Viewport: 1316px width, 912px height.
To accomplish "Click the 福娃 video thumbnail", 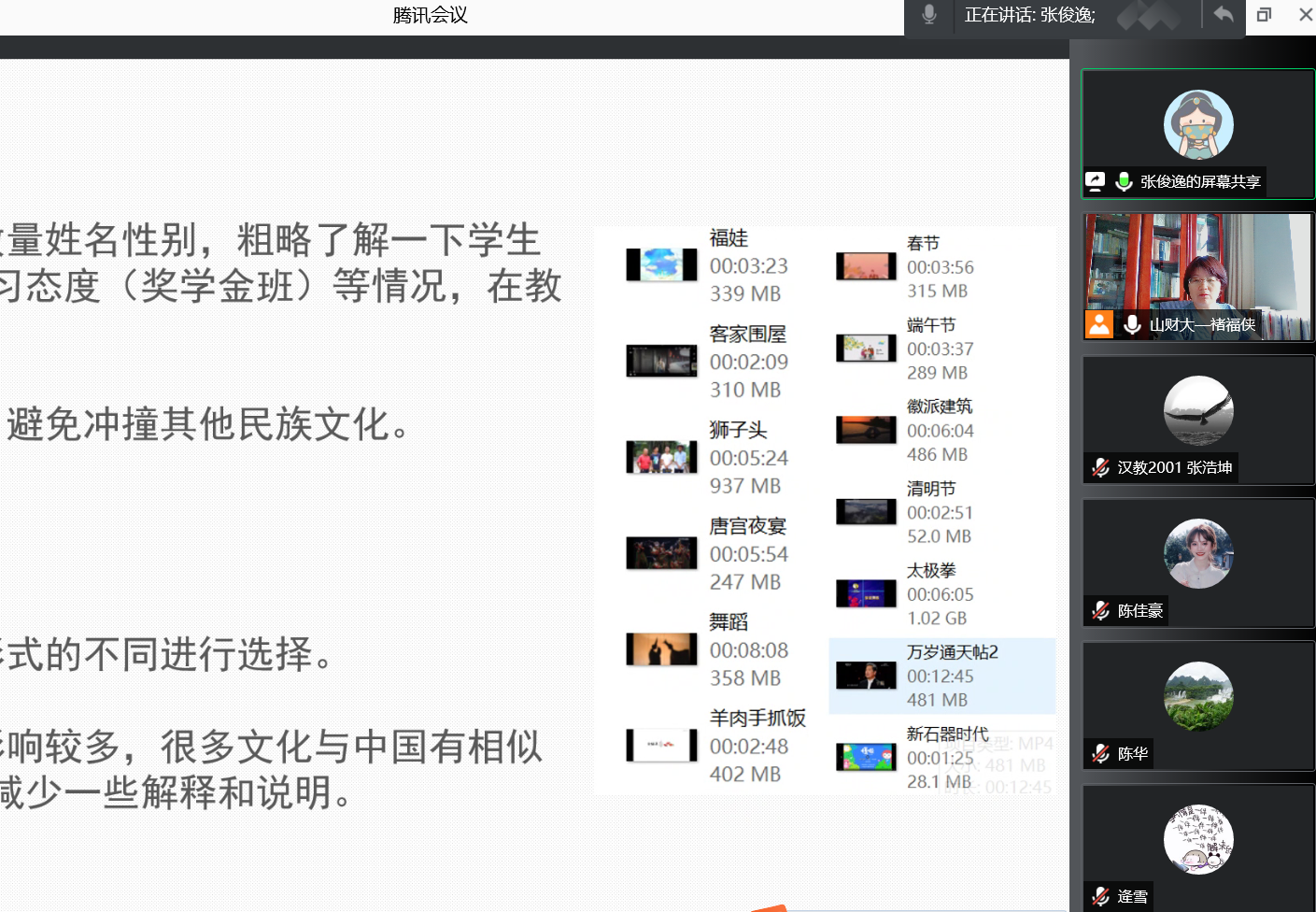I will 661,265.
